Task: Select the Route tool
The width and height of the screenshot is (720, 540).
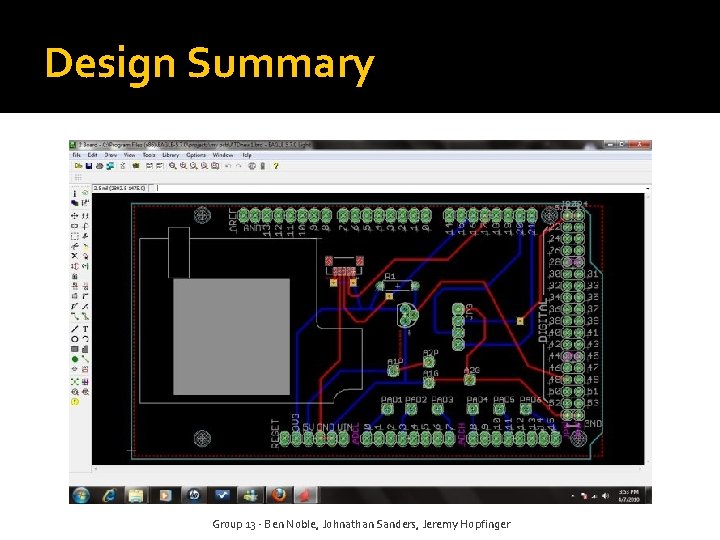Action: [74, 316]
